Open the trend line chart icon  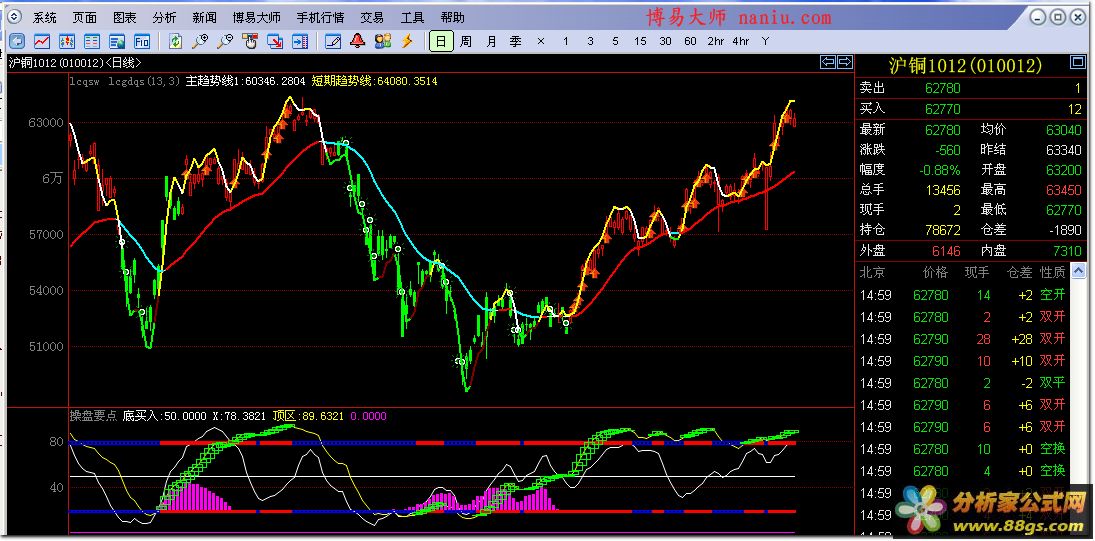(42, 41)
